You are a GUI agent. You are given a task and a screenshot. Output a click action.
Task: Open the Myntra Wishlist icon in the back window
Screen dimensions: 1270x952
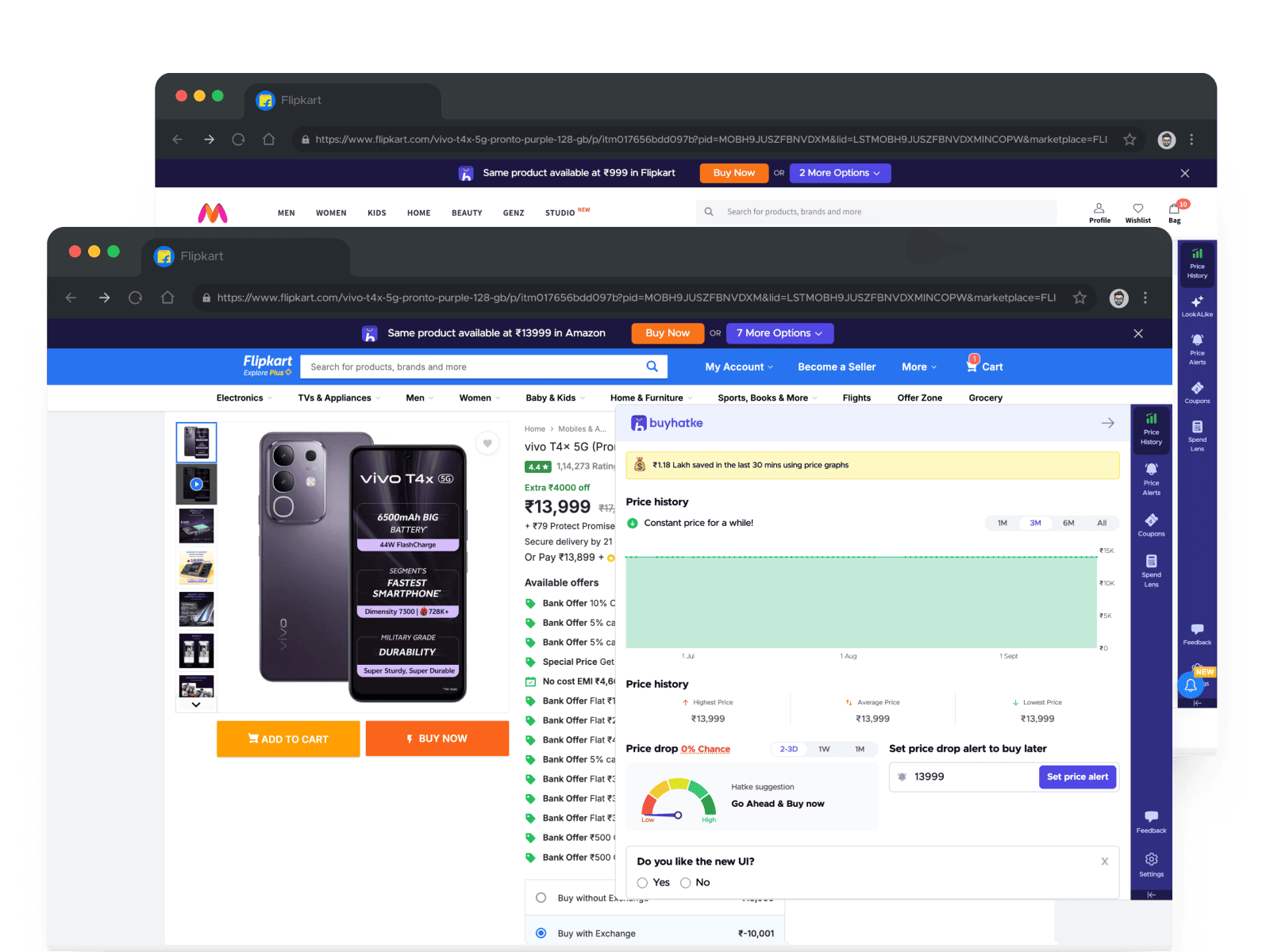(x=1137, y=213)
